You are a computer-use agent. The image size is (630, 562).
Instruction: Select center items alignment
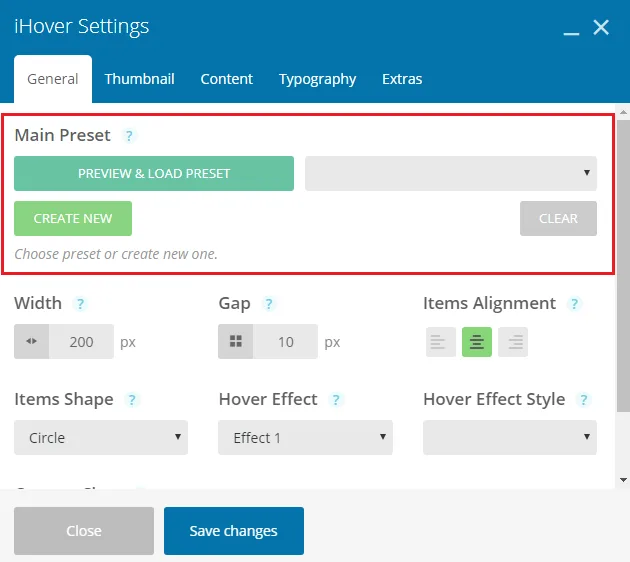(477, 342)
